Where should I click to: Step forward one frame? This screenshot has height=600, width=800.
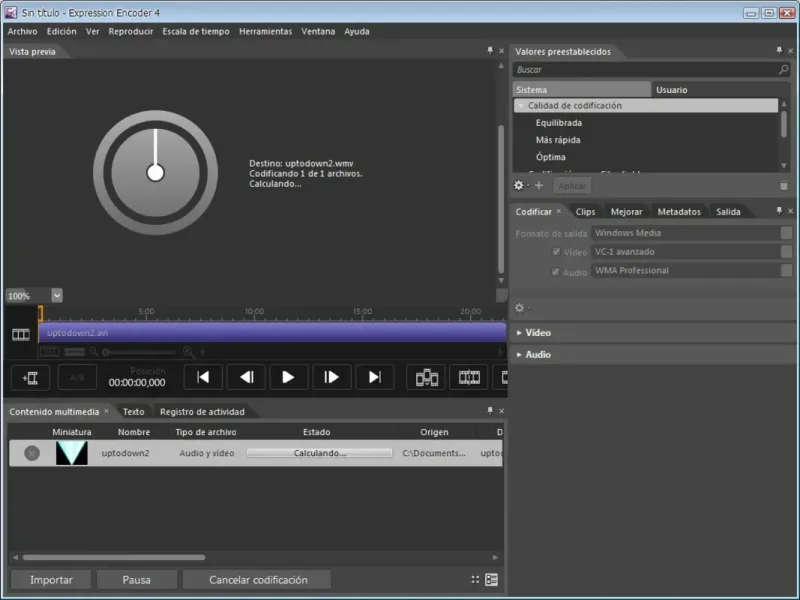(331, 377)
